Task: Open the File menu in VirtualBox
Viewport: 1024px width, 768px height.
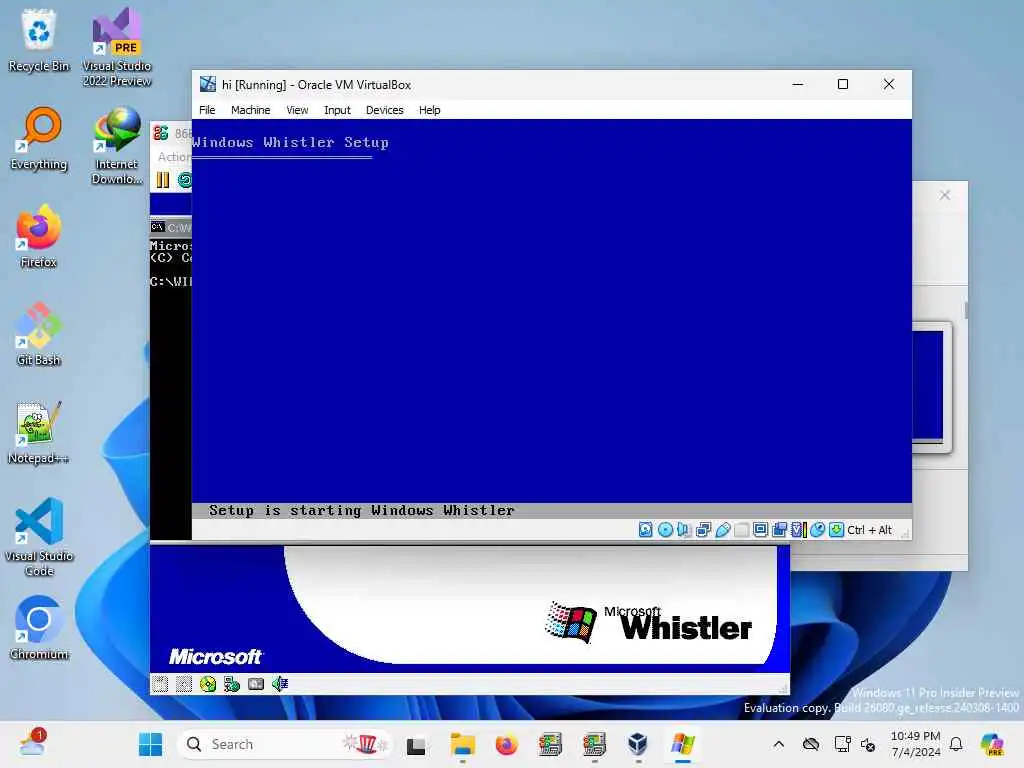Action: tap(207, 110)
